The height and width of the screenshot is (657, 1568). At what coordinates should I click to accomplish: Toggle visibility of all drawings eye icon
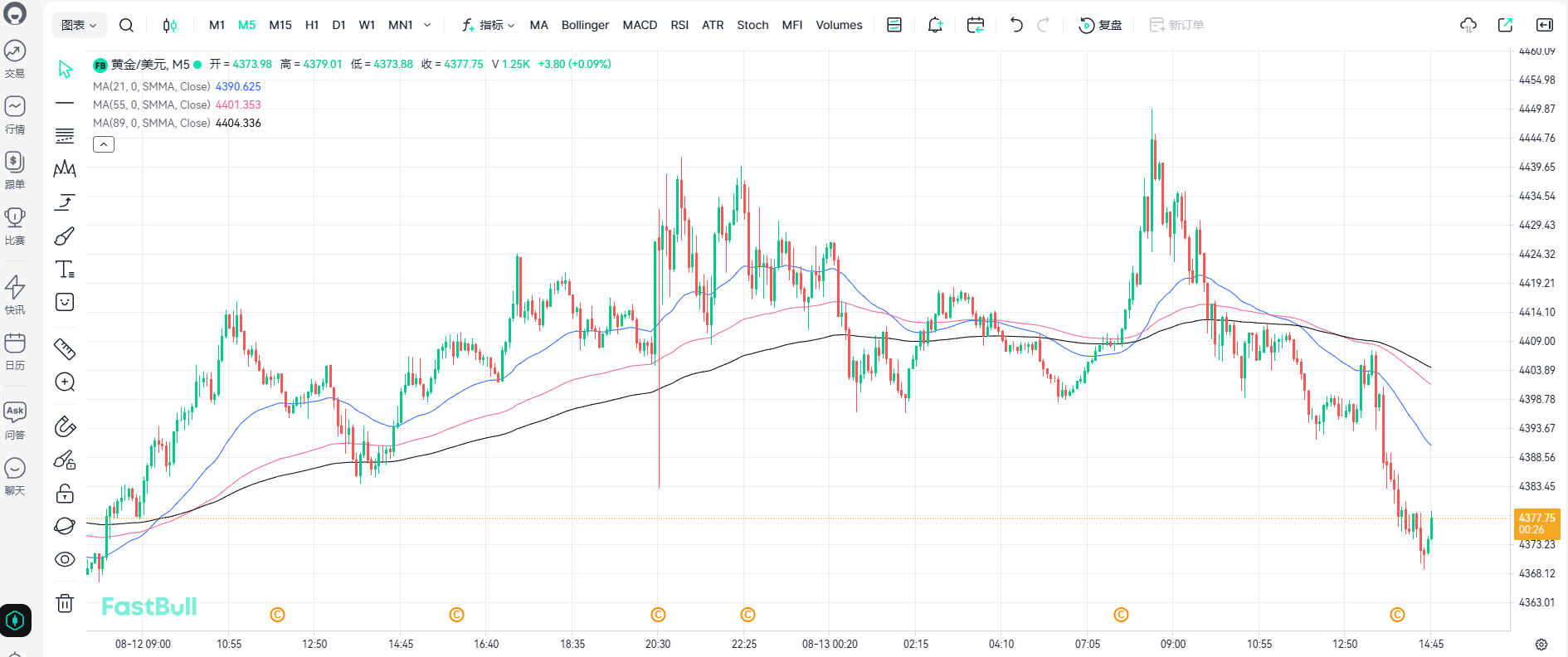(65, 559)
